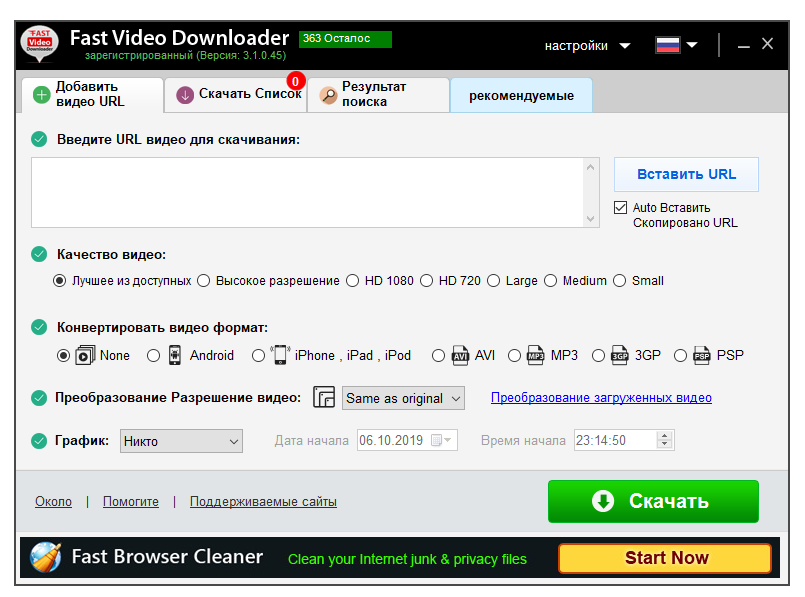Choose the HD 1080 quality radio button
The height and width of the screenshot is (597, 805).
click(x=352, y=281)
